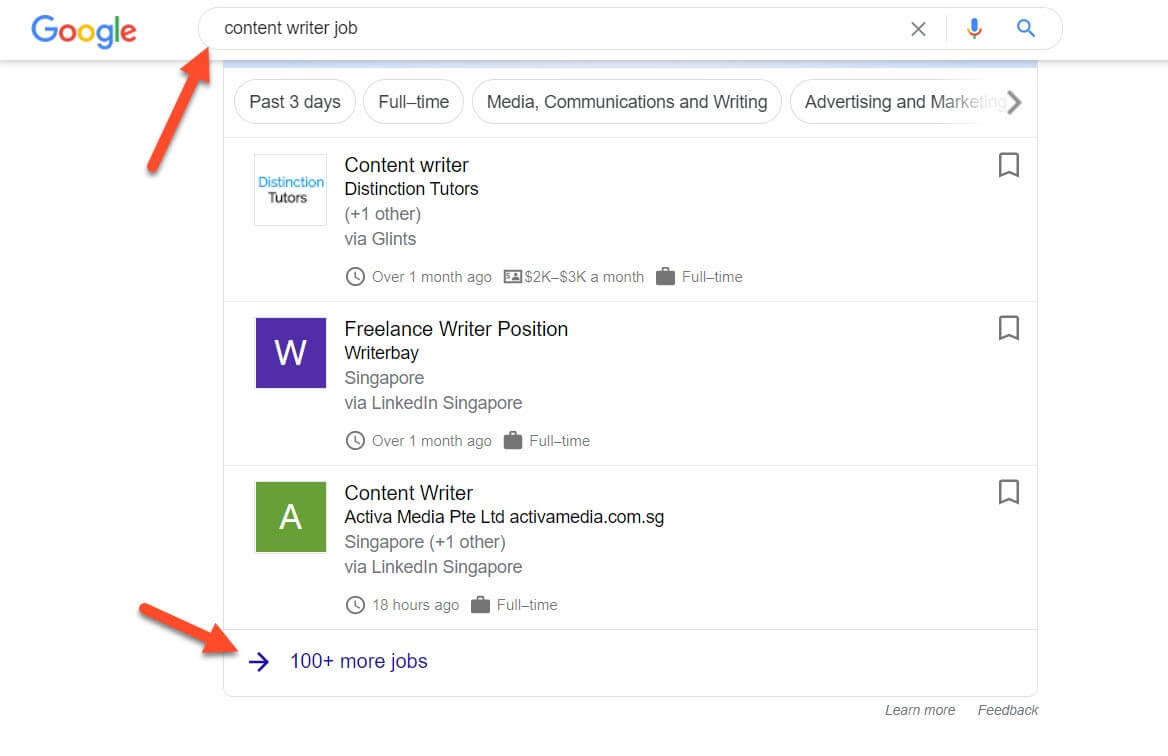This screenshot has width=1168, height=756.
Task: Click 'Over 1 month ago' in Distinction Tutors listing
Action: 432,277
